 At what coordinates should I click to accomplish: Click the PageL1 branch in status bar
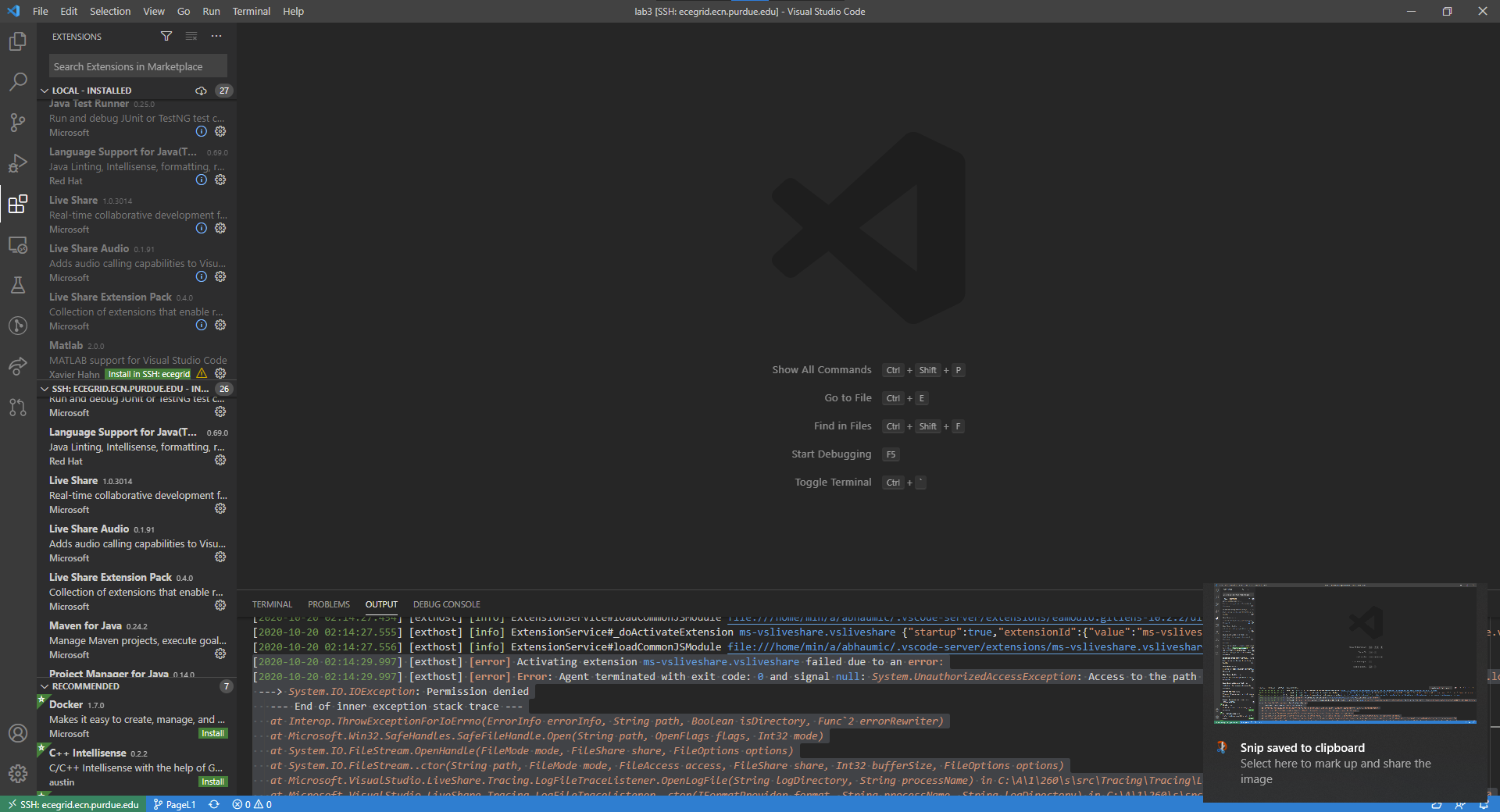coord(174,804)
